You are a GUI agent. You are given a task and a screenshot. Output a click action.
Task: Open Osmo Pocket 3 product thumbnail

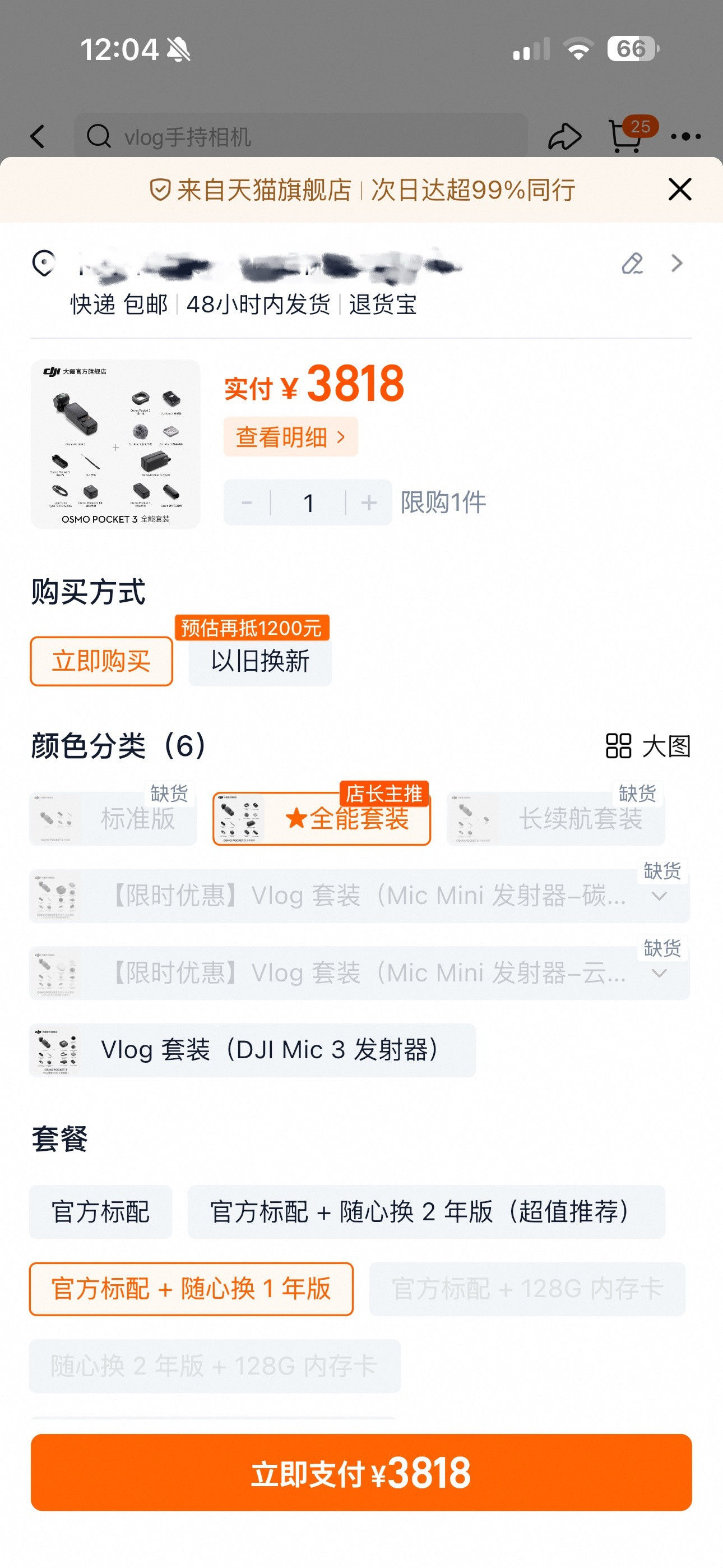point(115,444)
